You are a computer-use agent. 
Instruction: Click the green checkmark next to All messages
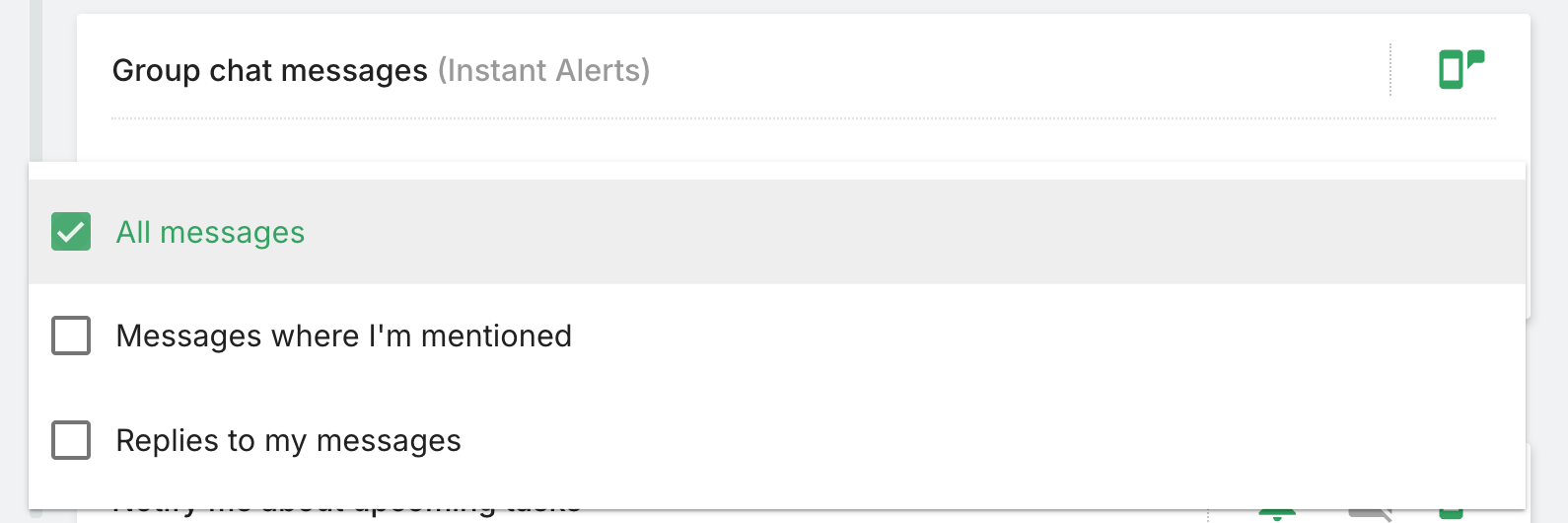click(x=71, y=232)
